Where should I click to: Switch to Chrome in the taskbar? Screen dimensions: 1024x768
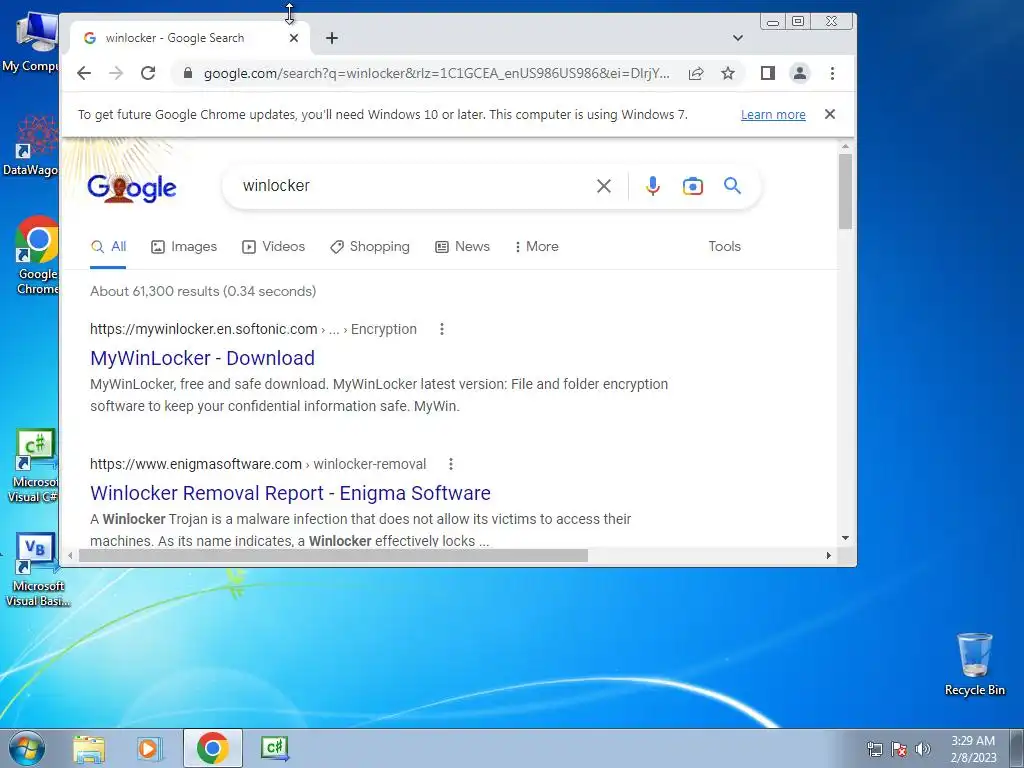click(x=212, y=748)
